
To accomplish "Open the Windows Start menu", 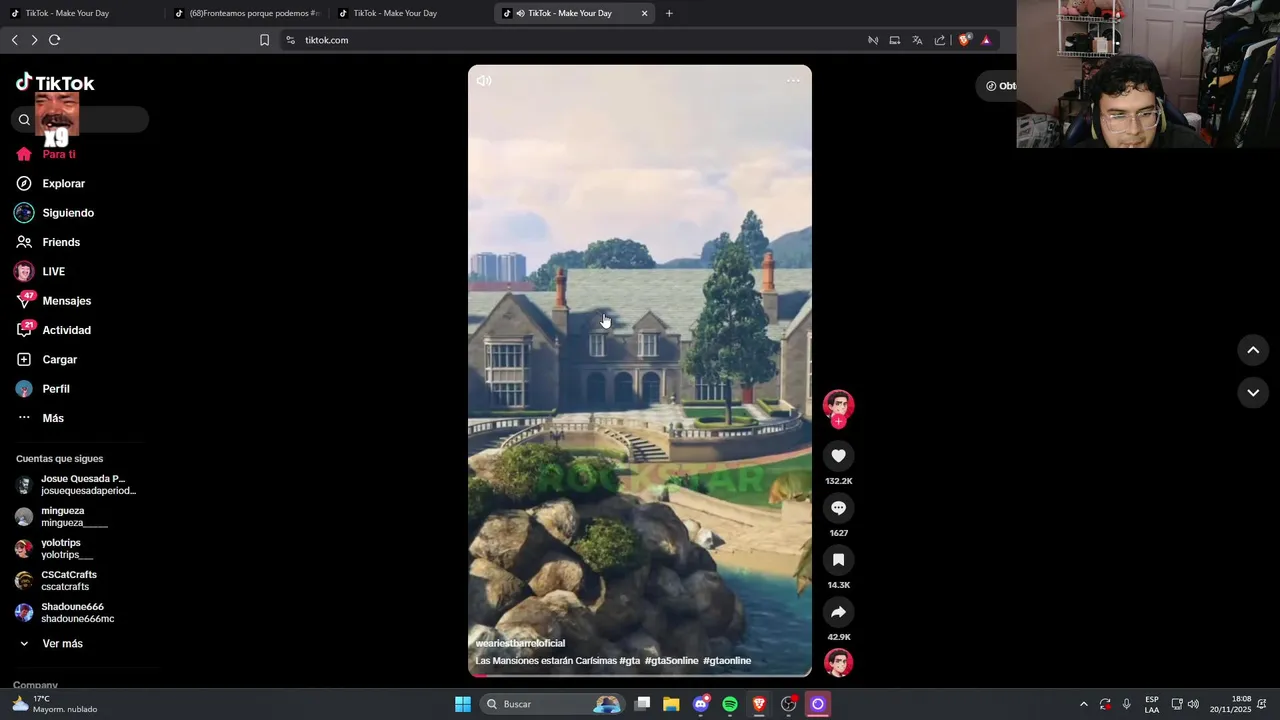I will pyautogui.click(x=463, y=704).
